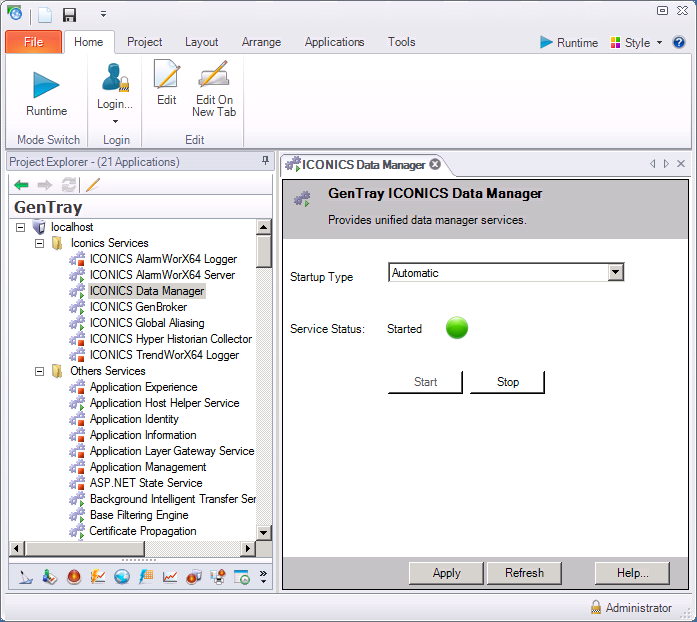The width and height of the screenshot is (697, 622).
Task: Click the green back arrow in Project Explorer
Action: pyautogui.click(x=21, y=185)
